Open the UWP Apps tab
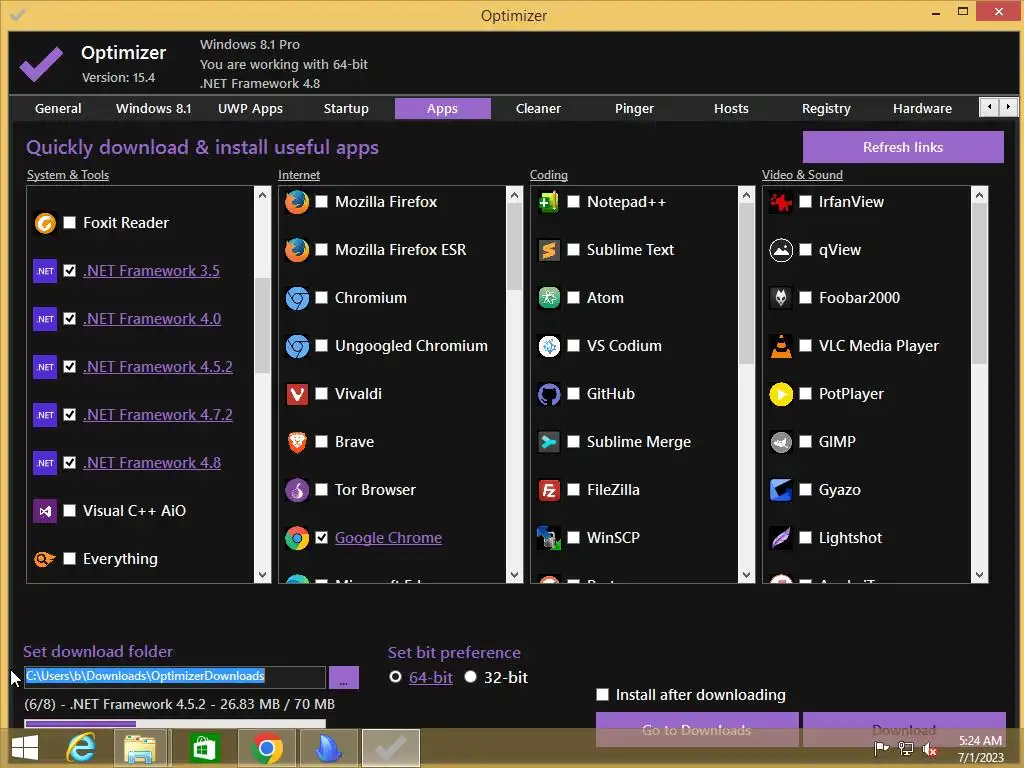1024x768 pixels. (250, 108)
